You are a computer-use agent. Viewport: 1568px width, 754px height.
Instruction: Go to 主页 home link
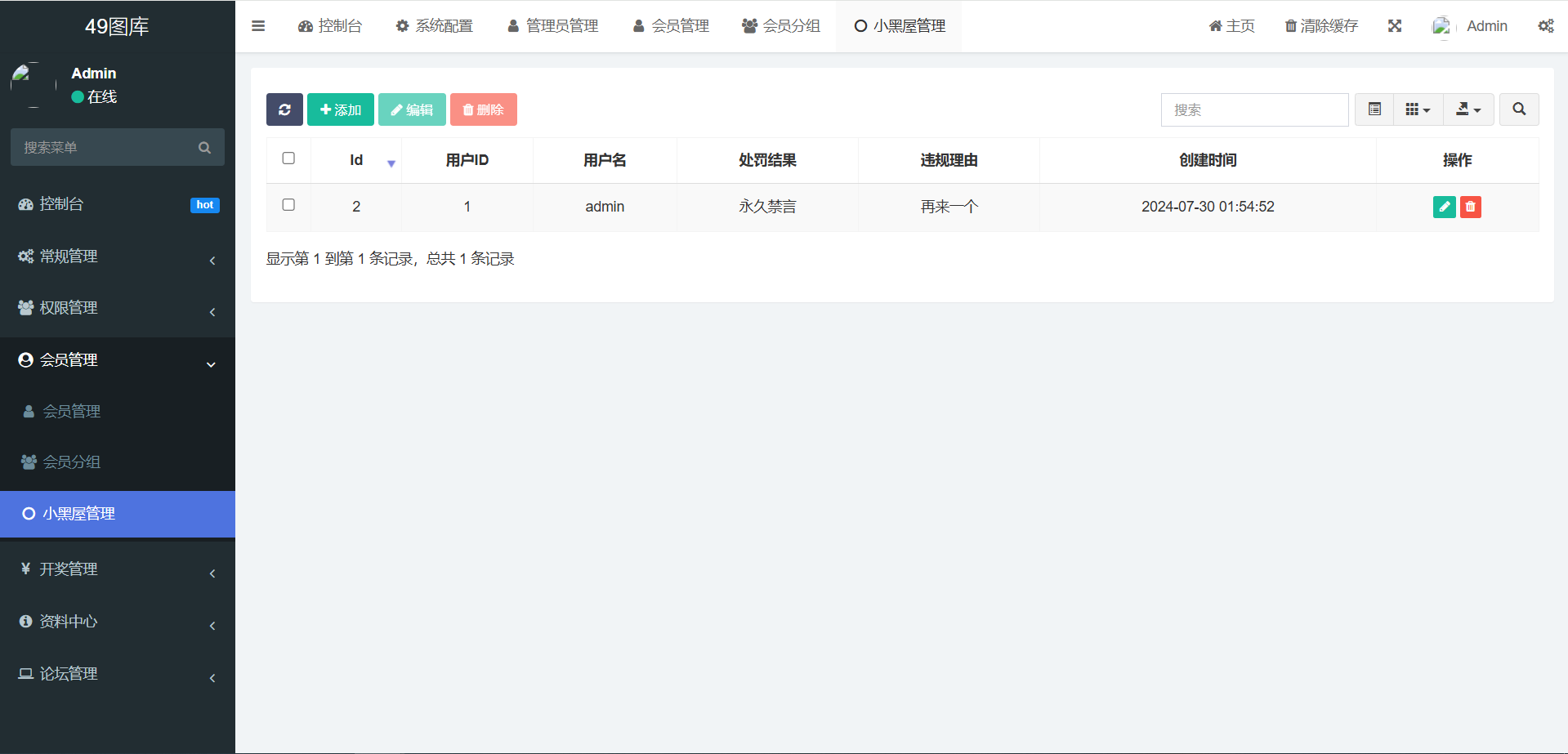coord(1231,26)
